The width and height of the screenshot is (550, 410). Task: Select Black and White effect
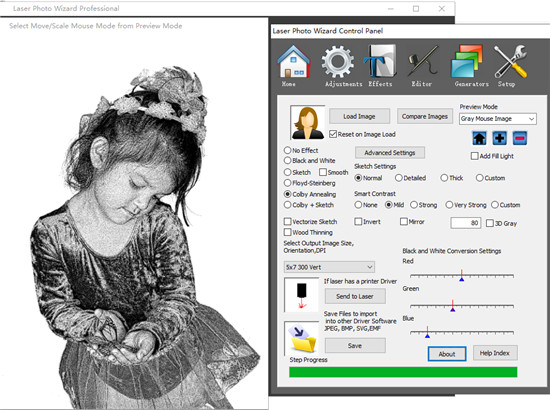[x=288, y=160]
